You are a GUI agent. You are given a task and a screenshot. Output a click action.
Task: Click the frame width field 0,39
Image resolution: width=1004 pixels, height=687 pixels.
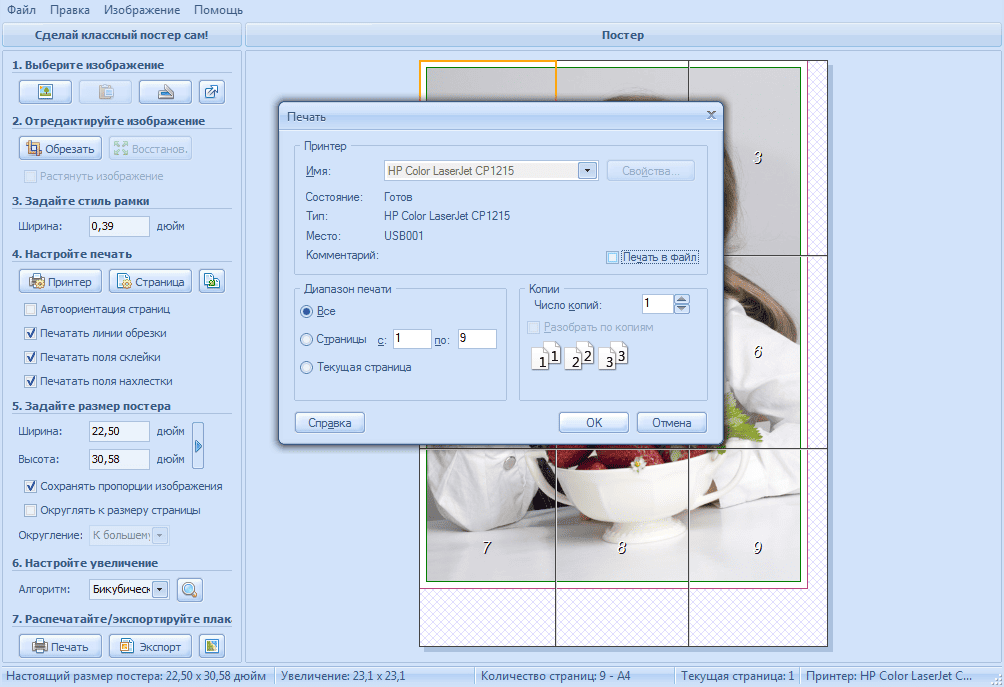coord(119,226)
